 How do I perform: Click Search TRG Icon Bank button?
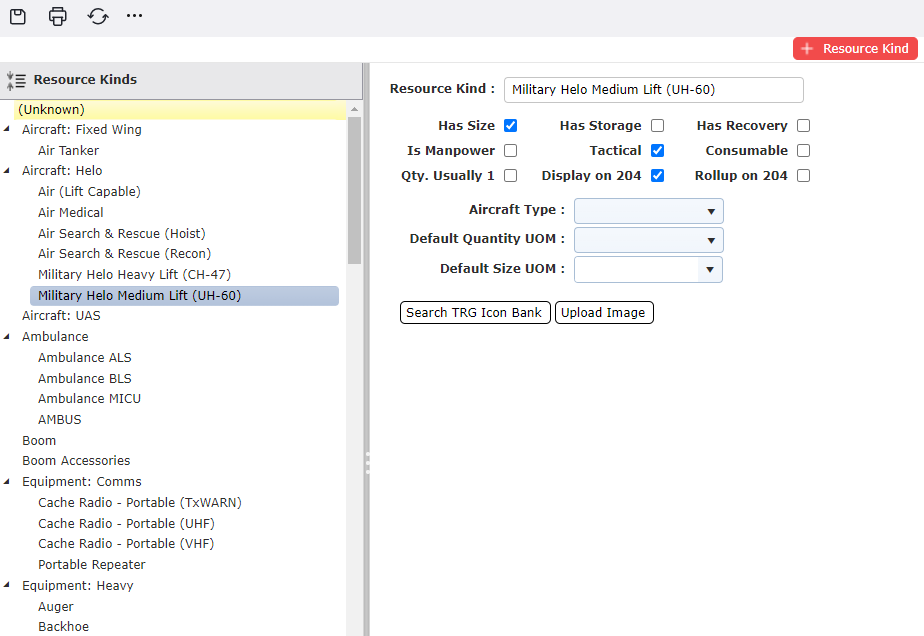(475, 312)
